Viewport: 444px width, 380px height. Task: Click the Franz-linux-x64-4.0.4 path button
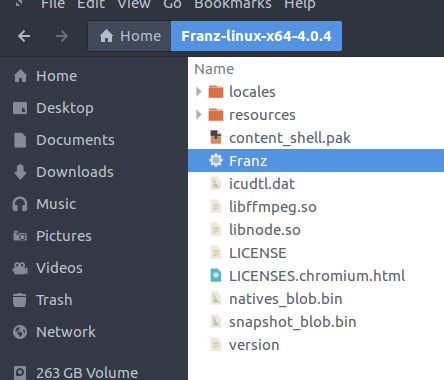point(256,36)
